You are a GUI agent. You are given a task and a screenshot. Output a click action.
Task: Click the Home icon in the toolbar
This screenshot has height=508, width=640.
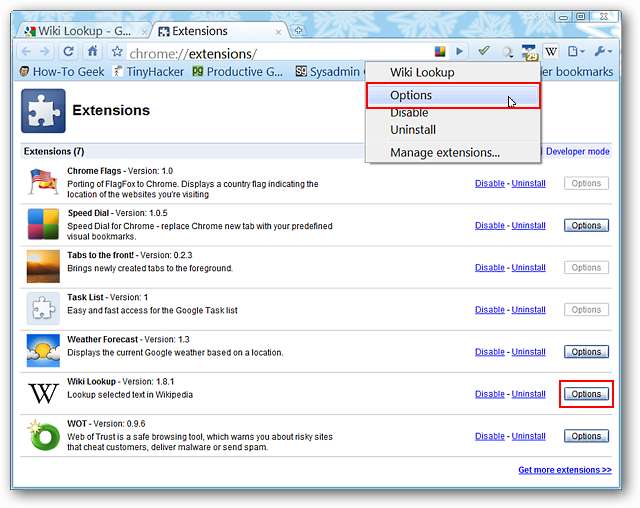pos(93,52)
